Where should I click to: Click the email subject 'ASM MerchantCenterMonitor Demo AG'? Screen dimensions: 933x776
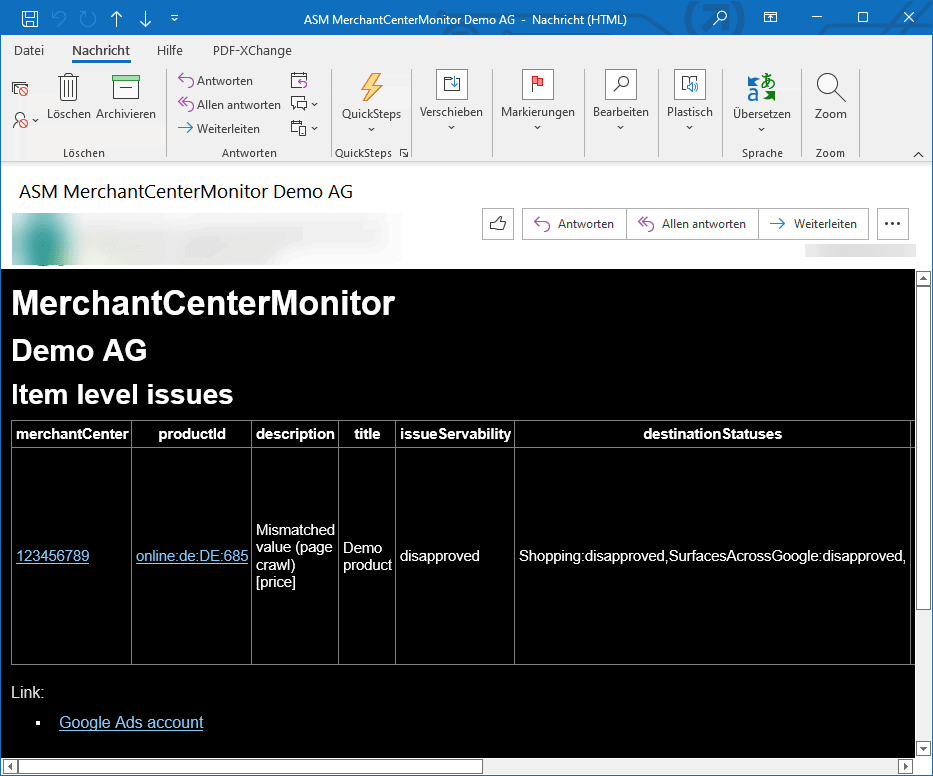[x=186, y=192]
